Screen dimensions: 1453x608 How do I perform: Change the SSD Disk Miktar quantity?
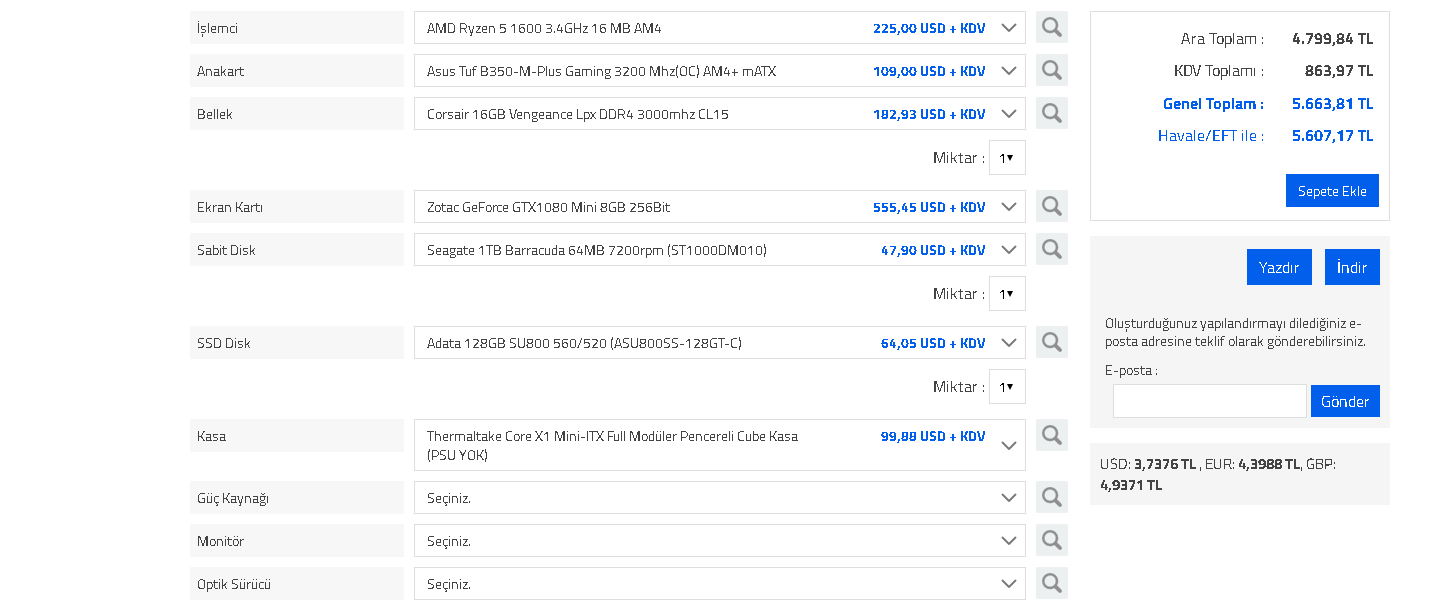(1007, 387)
